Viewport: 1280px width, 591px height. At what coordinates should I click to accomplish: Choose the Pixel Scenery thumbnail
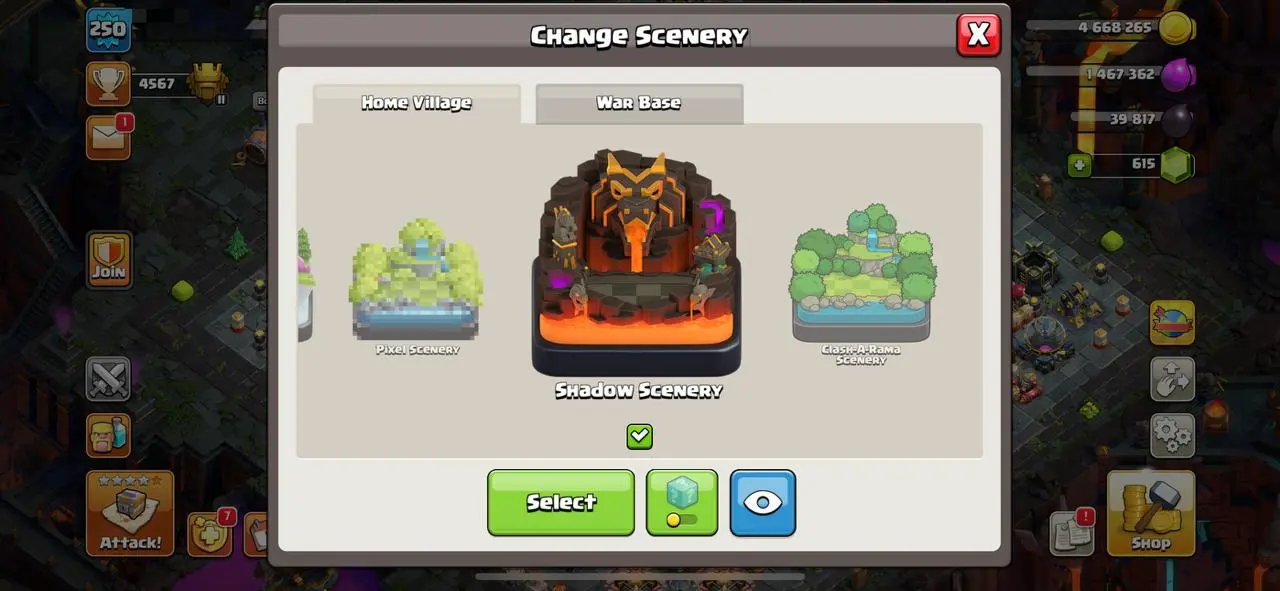[417, 285]
